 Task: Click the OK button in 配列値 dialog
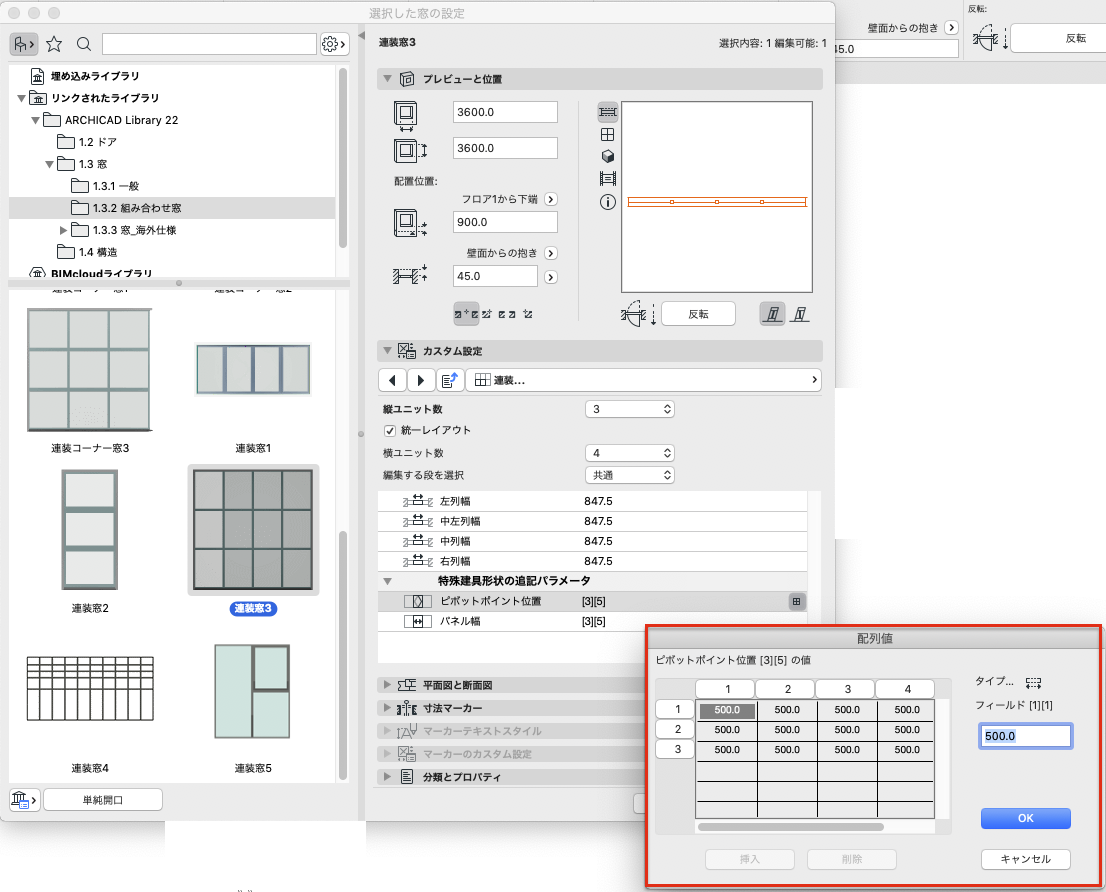coord(1026,818)
